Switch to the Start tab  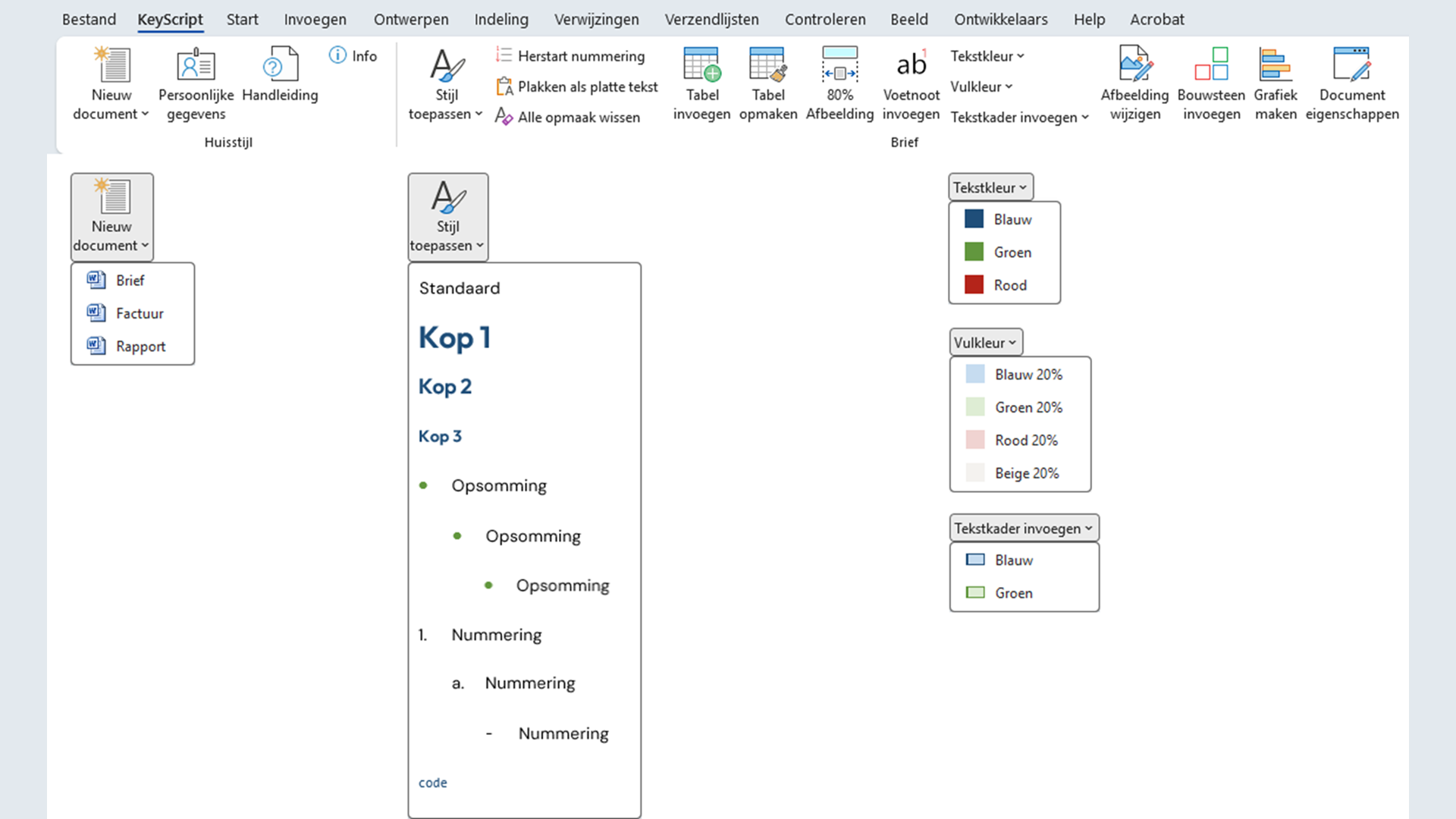click(x=243, y=19)
